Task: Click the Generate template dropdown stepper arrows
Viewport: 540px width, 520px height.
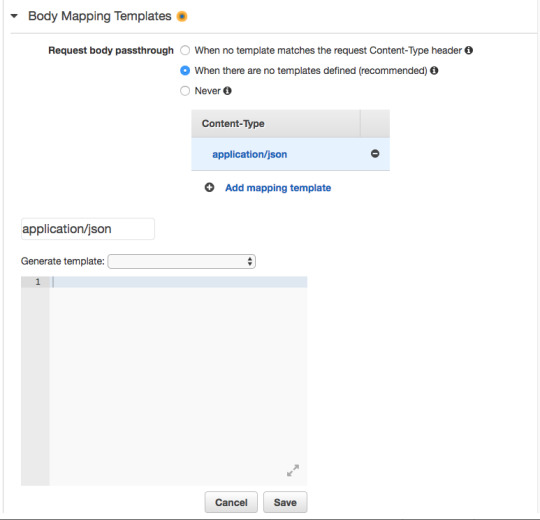Action: [250, 261]
